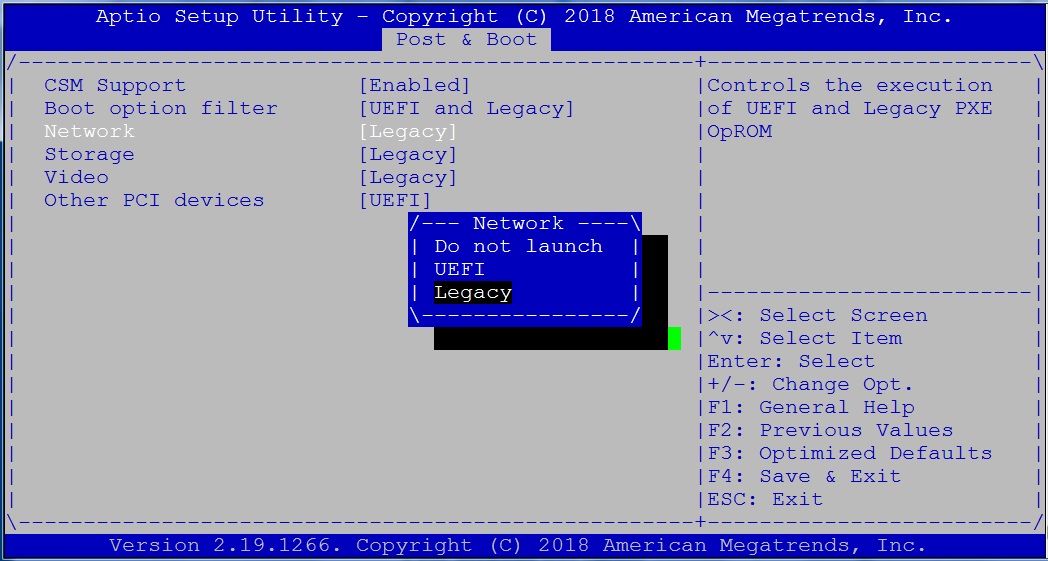Open the Network [Legacy] value field
Image resolution: width=1048 pixels, height=561 pixels.
click(x=407, y=132)
